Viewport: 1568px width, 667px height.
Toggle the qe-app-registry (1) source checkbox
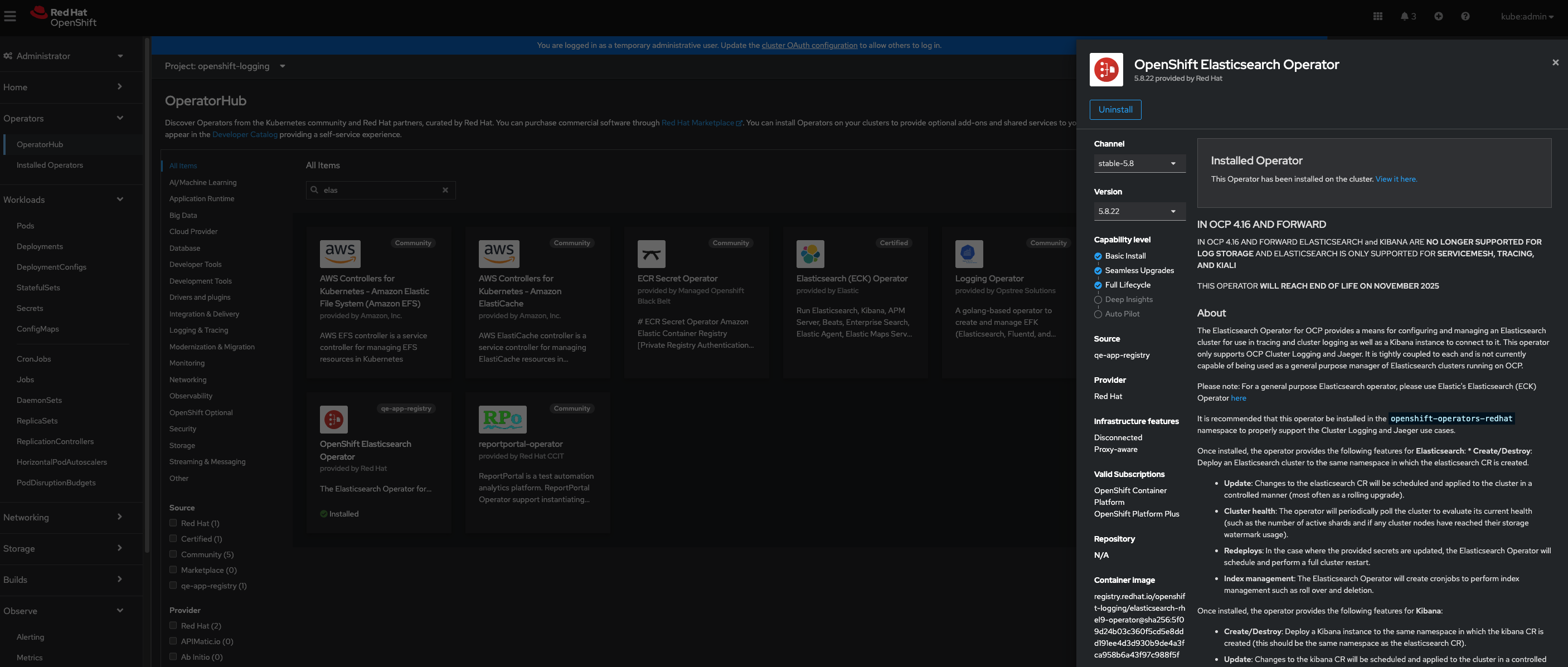pos(173,585)
